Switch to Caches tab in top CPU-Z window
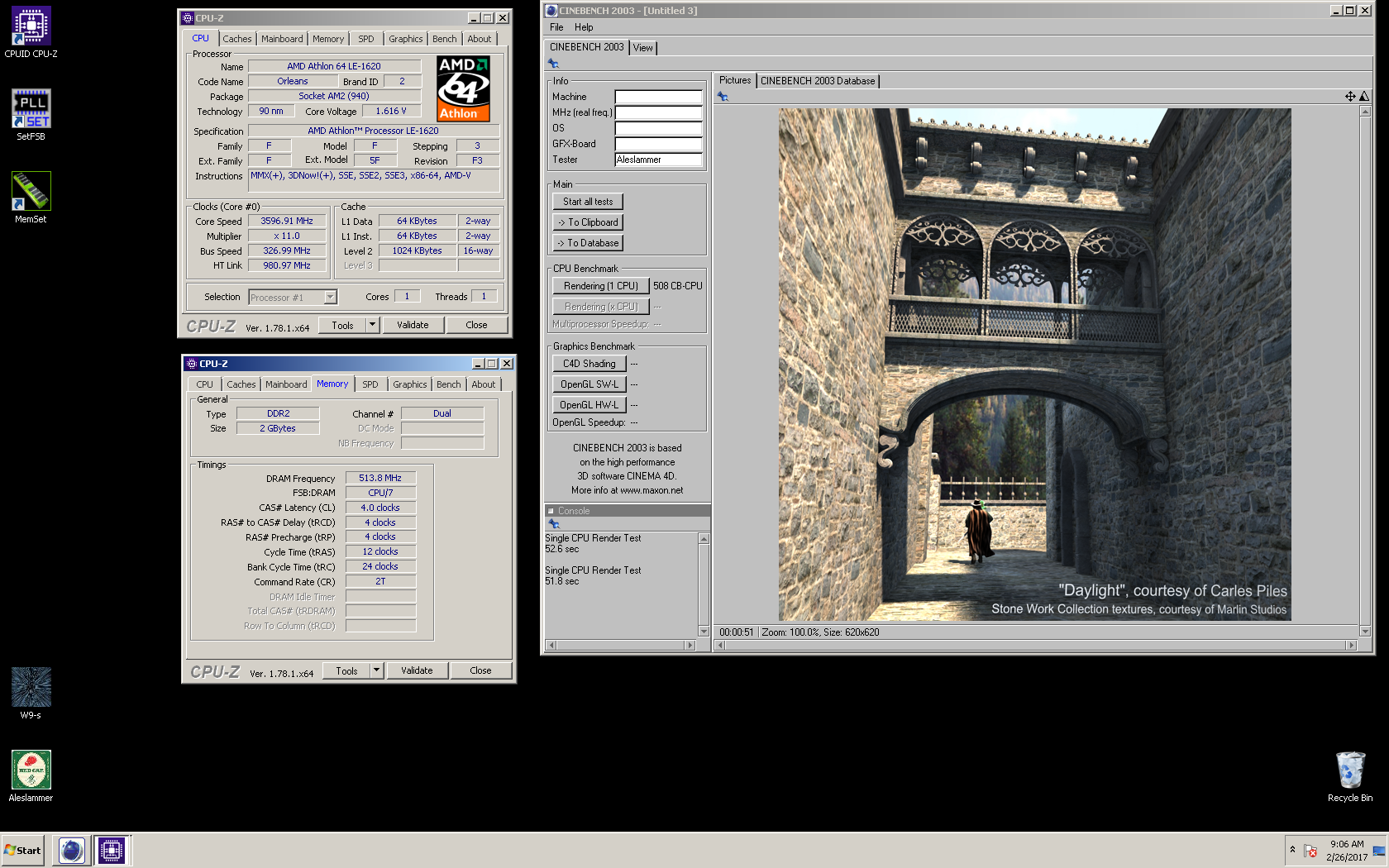The width and height of the screenshot is (1389, 868). pos(237,39)
